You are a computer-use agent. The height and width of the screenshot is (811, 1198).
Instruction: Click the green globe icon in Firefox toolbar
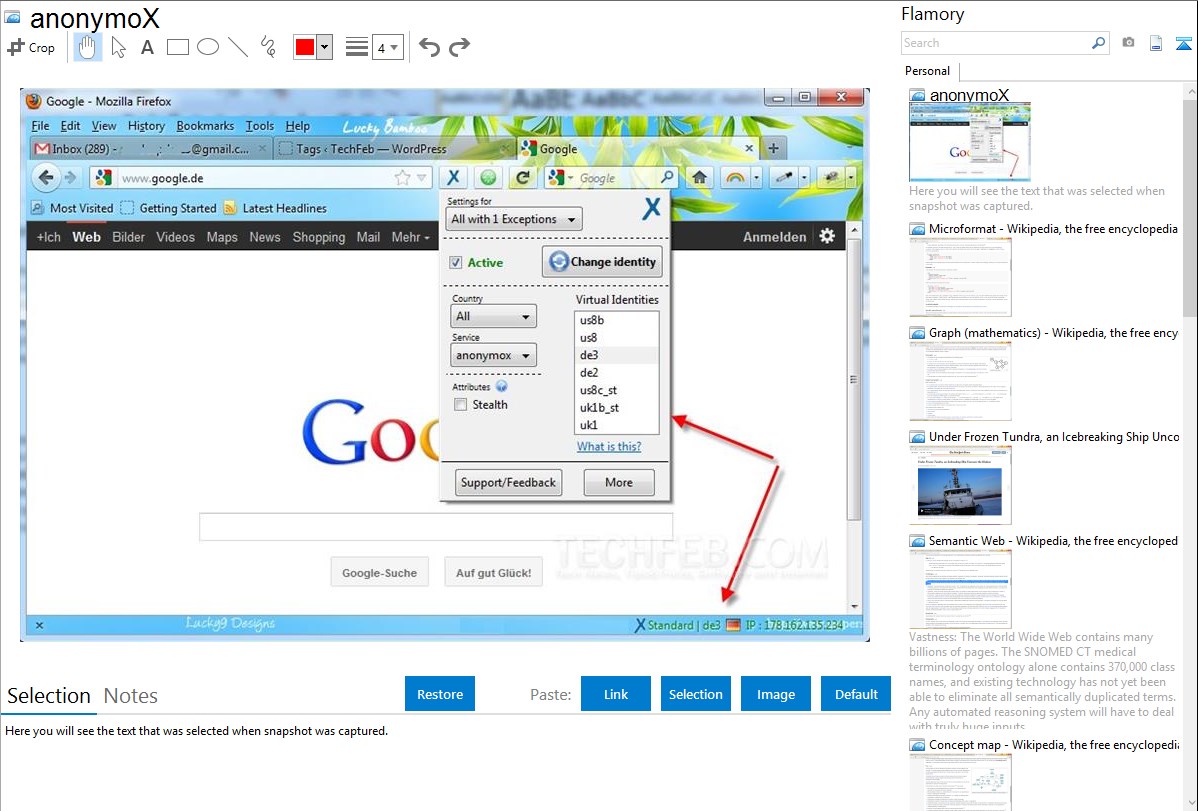pos(488,177)
